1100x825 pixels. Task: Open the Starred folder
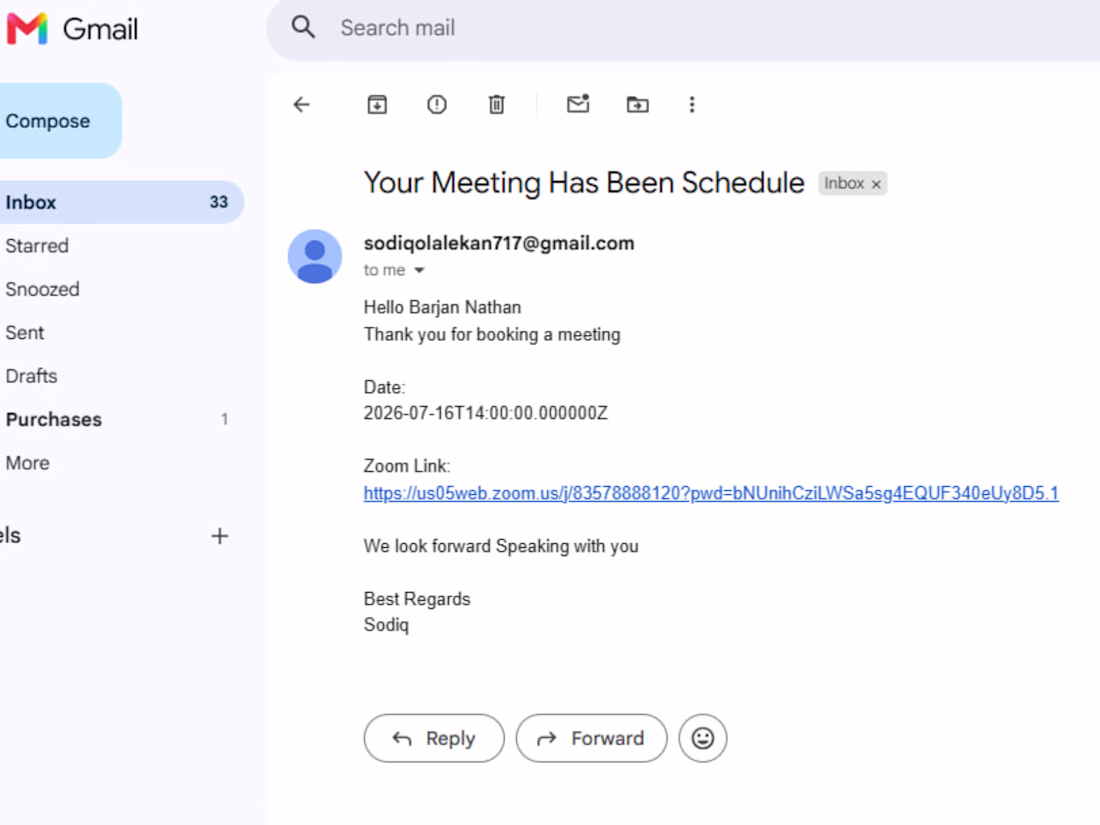[36, 246]
